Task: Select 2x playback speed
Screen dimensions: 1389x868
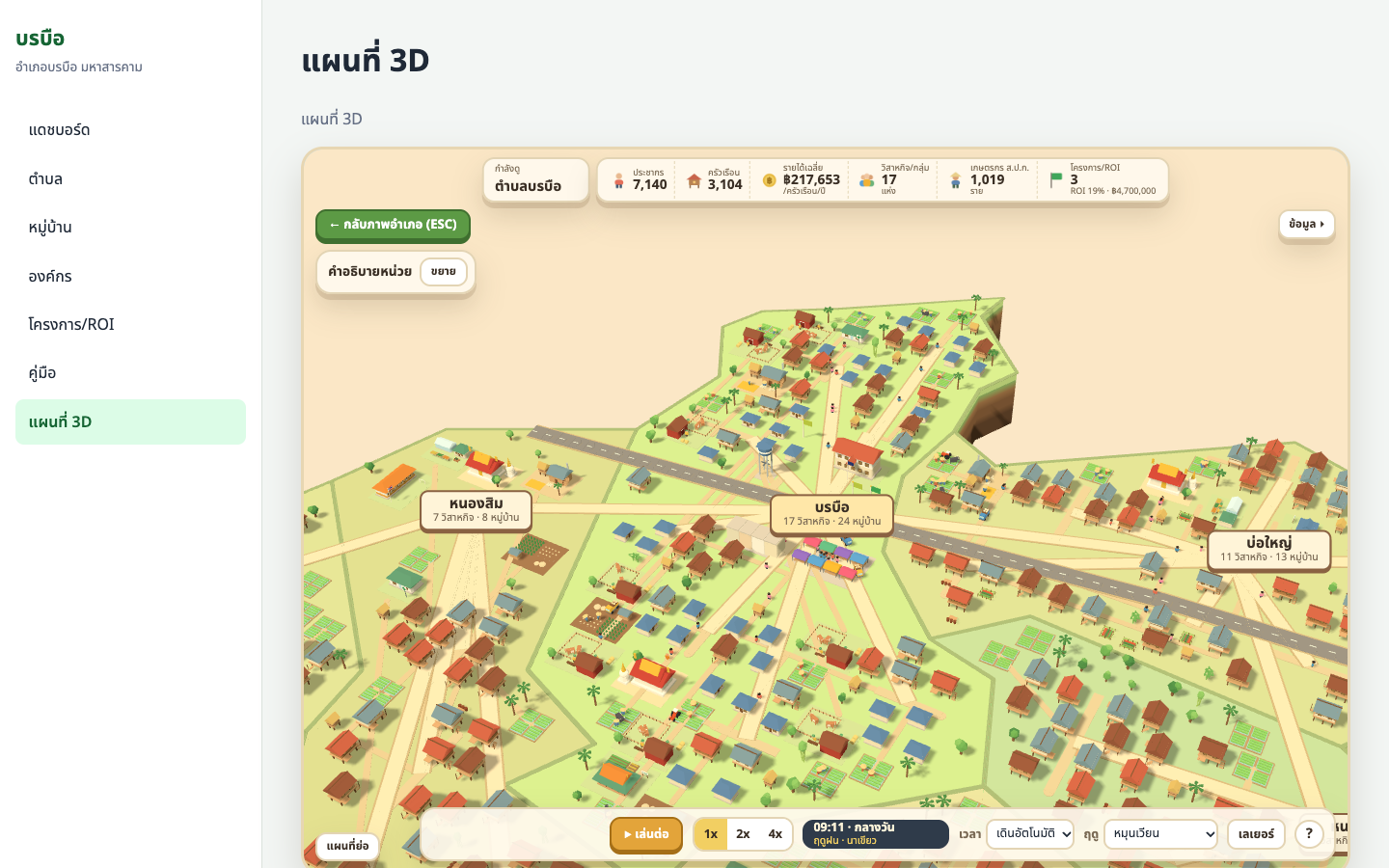Action: [x=743, y=834]
